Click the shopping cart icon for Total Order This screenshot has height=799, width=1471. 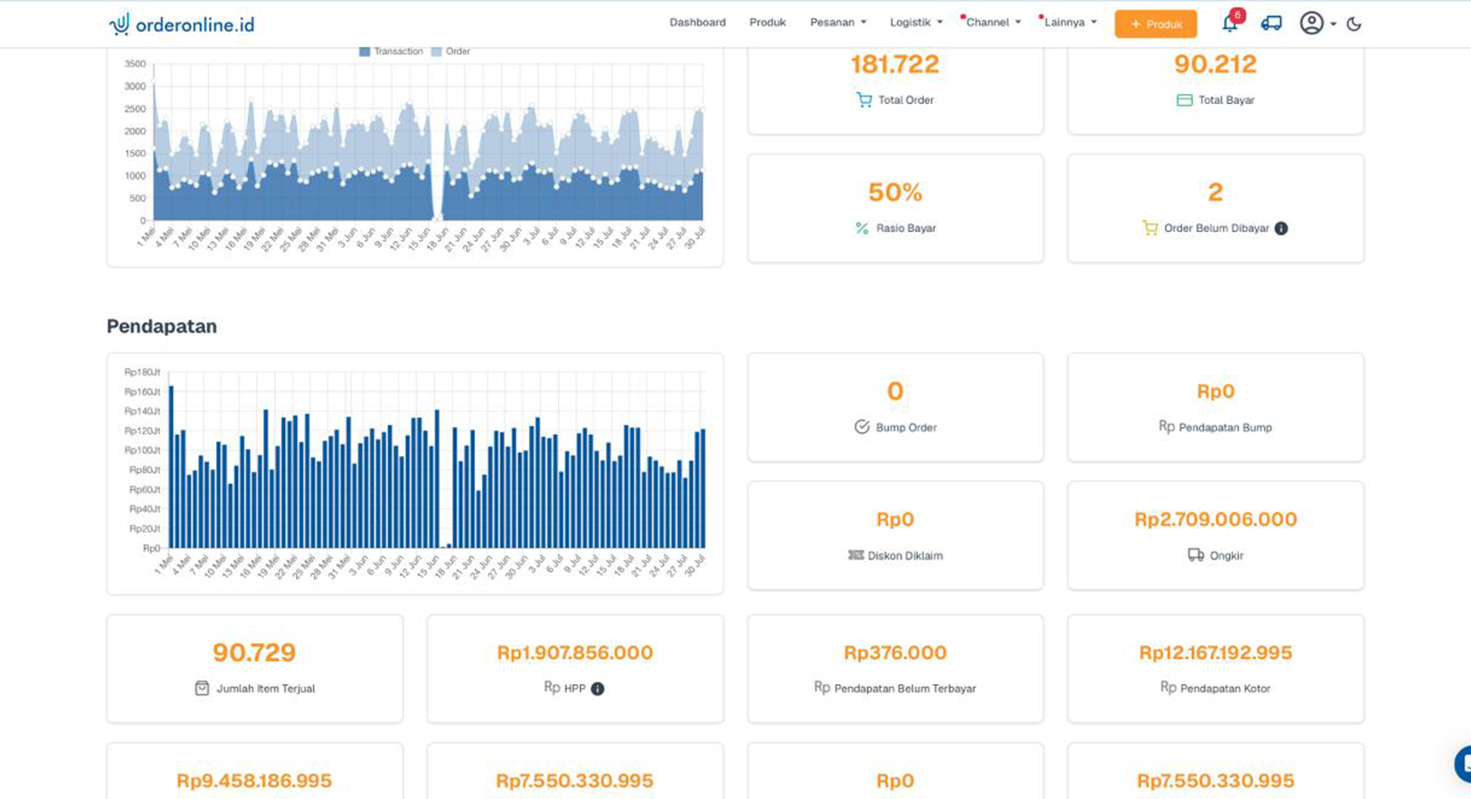tap(864, 100)
